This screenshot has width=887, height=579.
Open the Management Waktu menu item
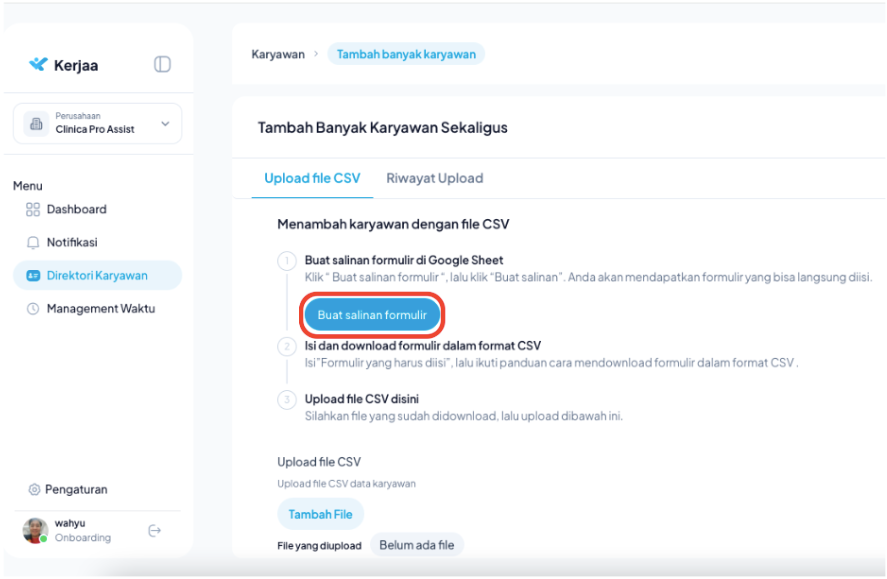pos(100,309)
